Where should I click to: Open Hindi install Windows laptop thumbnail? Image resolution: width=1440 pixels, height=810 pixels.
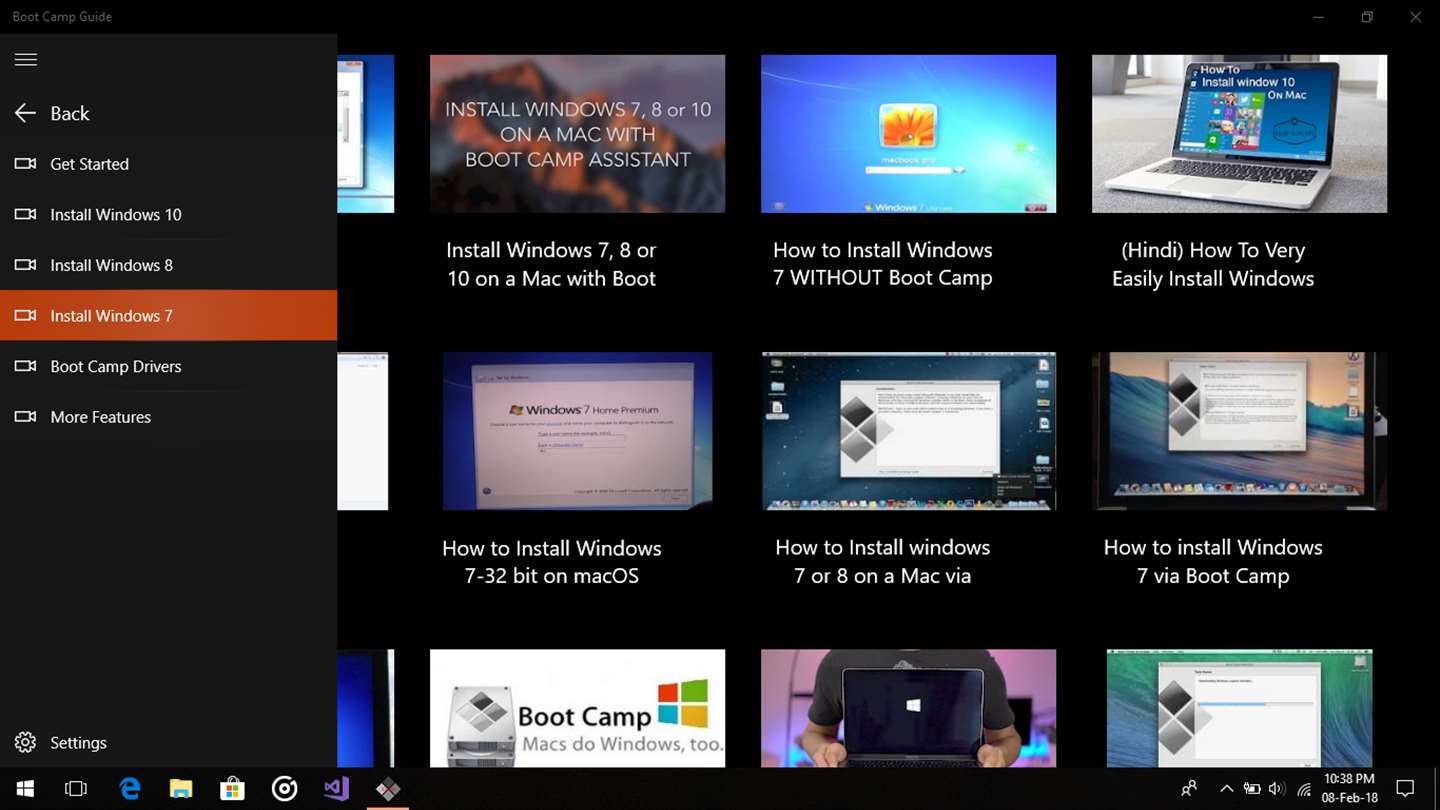click(x=1239, y=134)
